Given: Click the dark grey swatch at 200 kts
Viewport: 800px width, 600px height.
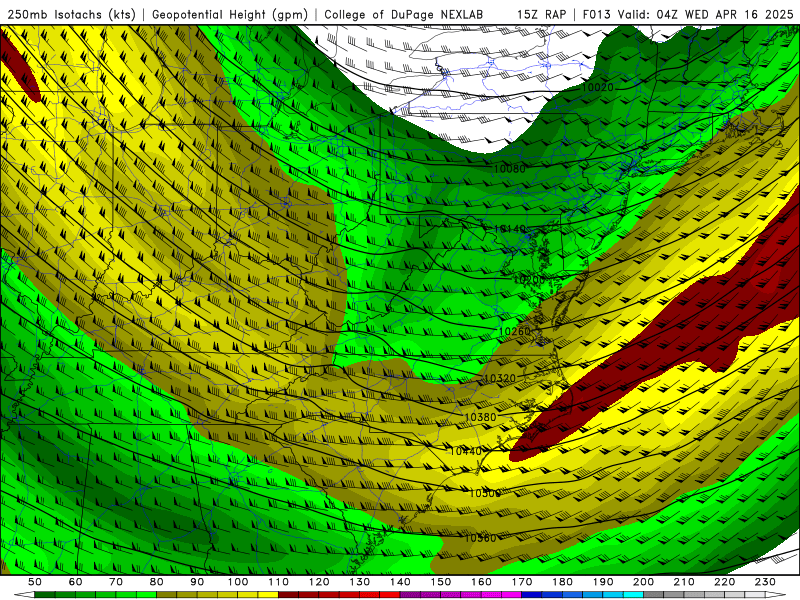Looking at the screenshot, I should [x=654, y=595].
